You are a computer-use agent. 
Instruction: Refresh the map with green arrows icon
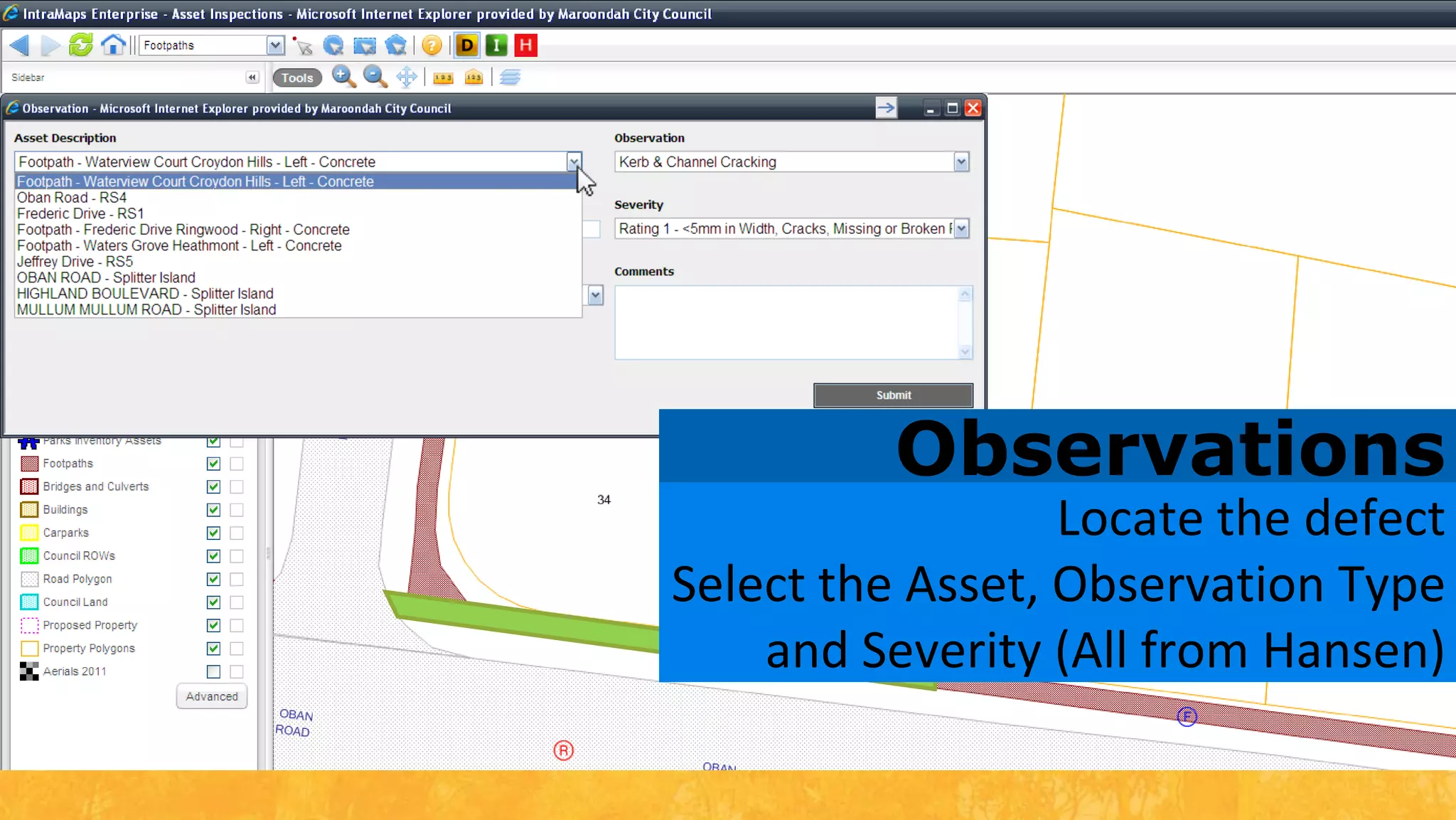point(81,46)
